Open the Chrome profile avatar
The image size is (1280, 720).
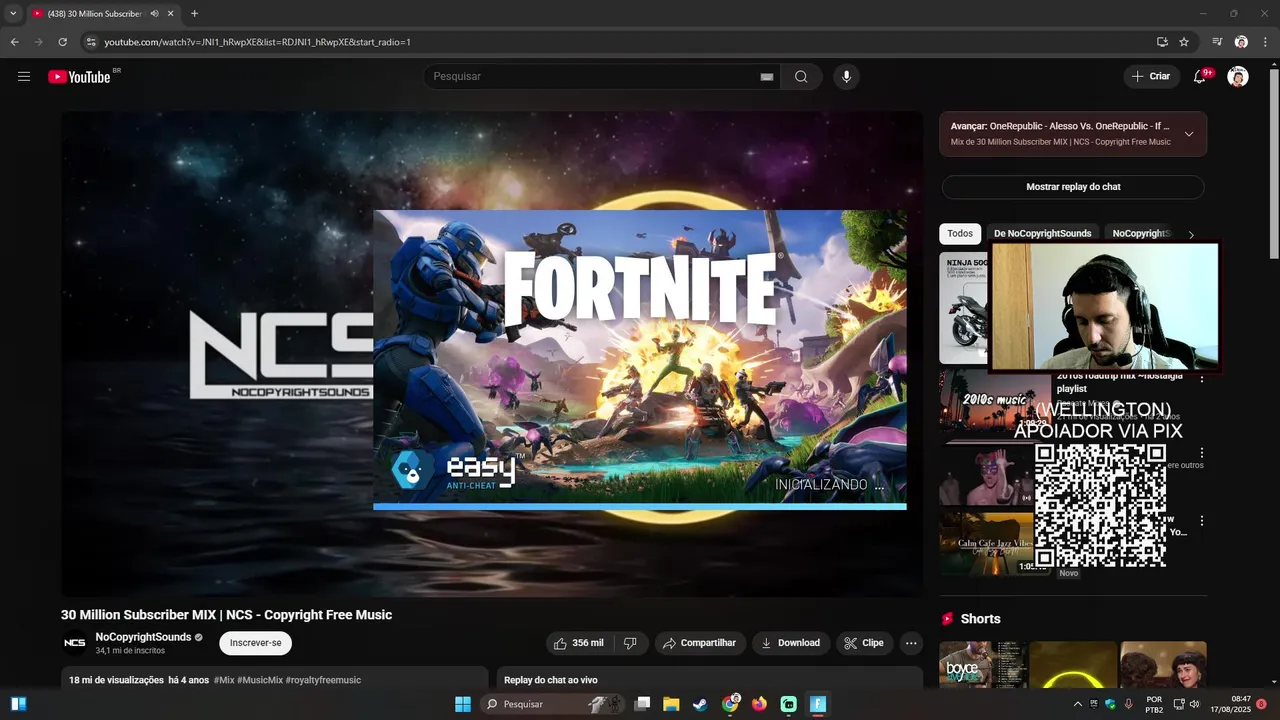pyautogui.click(x=1241, y=42)
